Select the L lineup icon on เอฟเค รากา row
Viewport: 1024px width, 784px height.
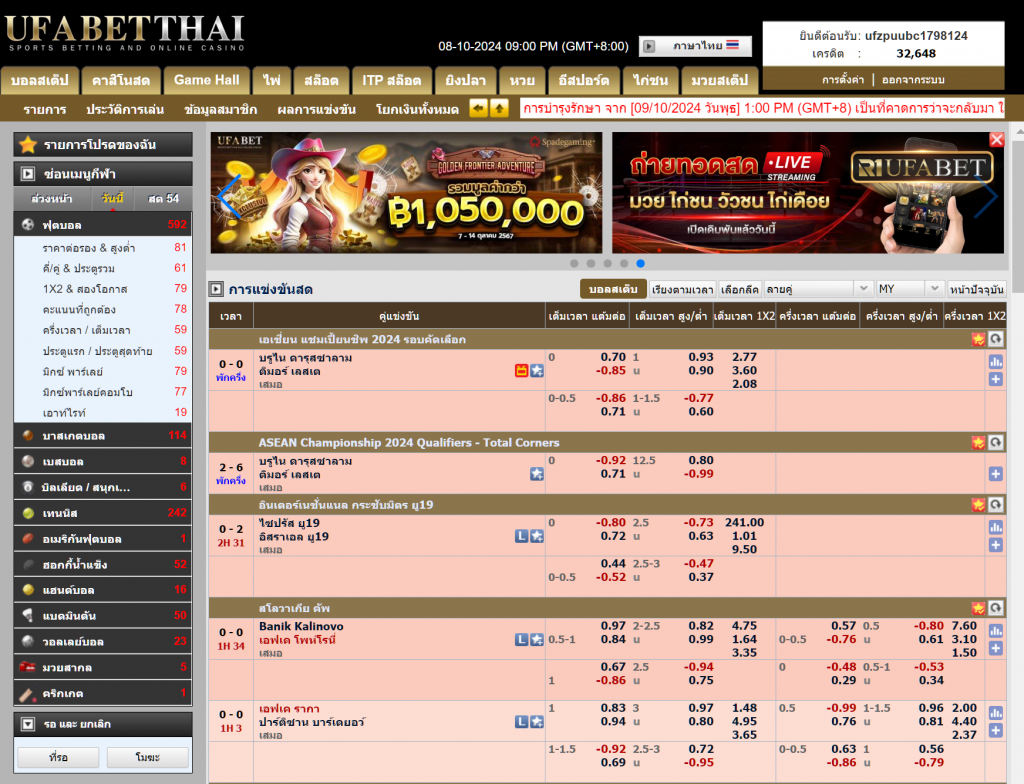[x=521, y=719]
